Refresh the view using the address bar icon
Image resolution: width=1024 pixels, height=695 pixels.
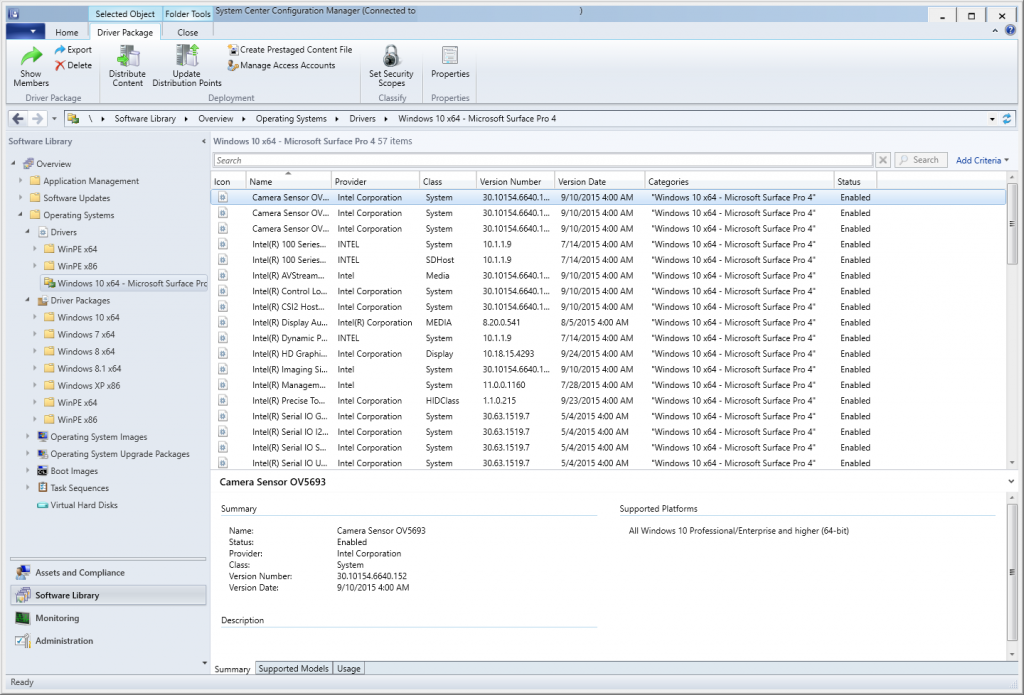pyautogui.click(x=1006, y=118)
